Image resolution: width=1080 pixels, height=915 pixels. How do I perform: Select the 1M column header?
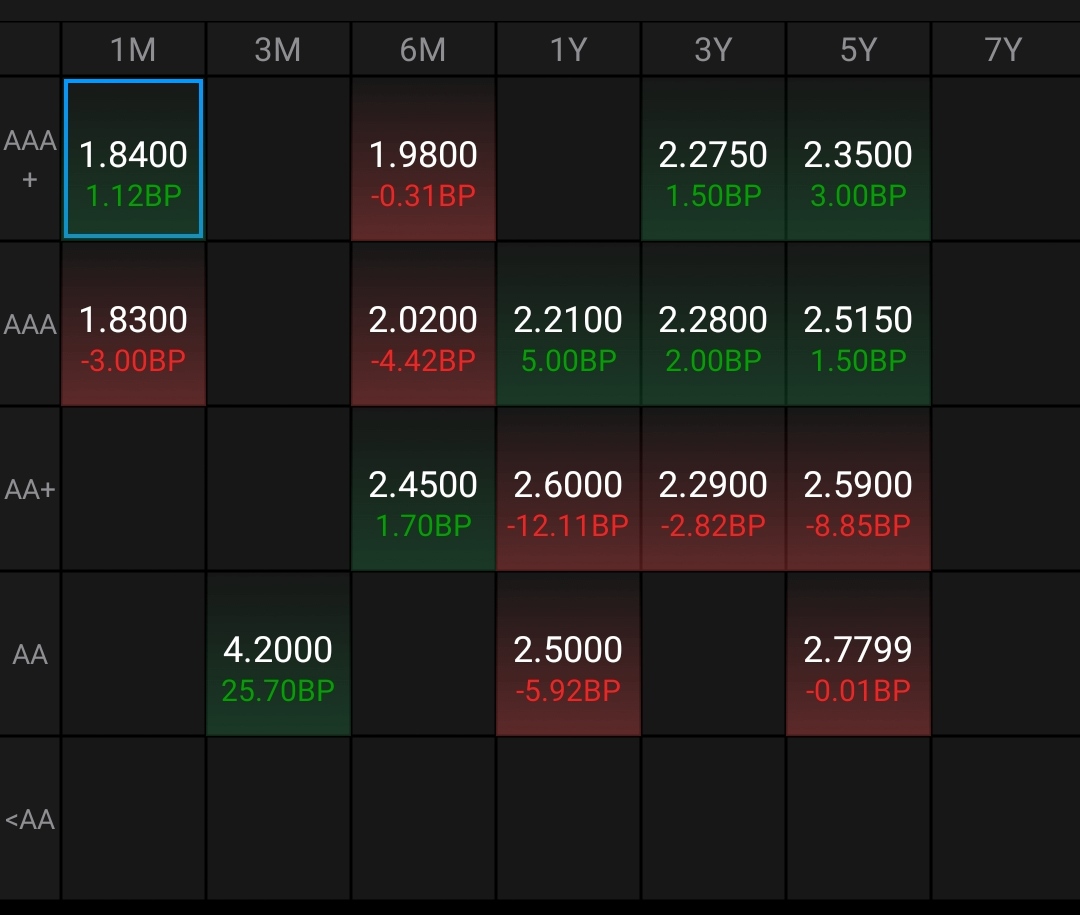pyautogui.click(x=133, y=50)
